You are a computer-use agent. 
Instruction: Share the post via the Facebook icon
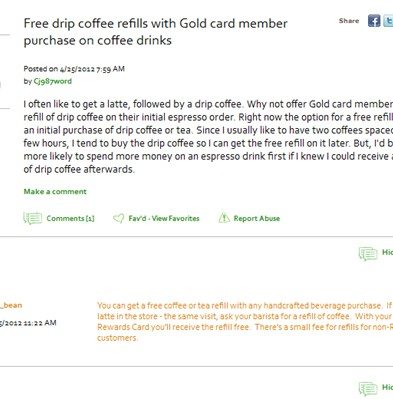(x=374, y=21)
